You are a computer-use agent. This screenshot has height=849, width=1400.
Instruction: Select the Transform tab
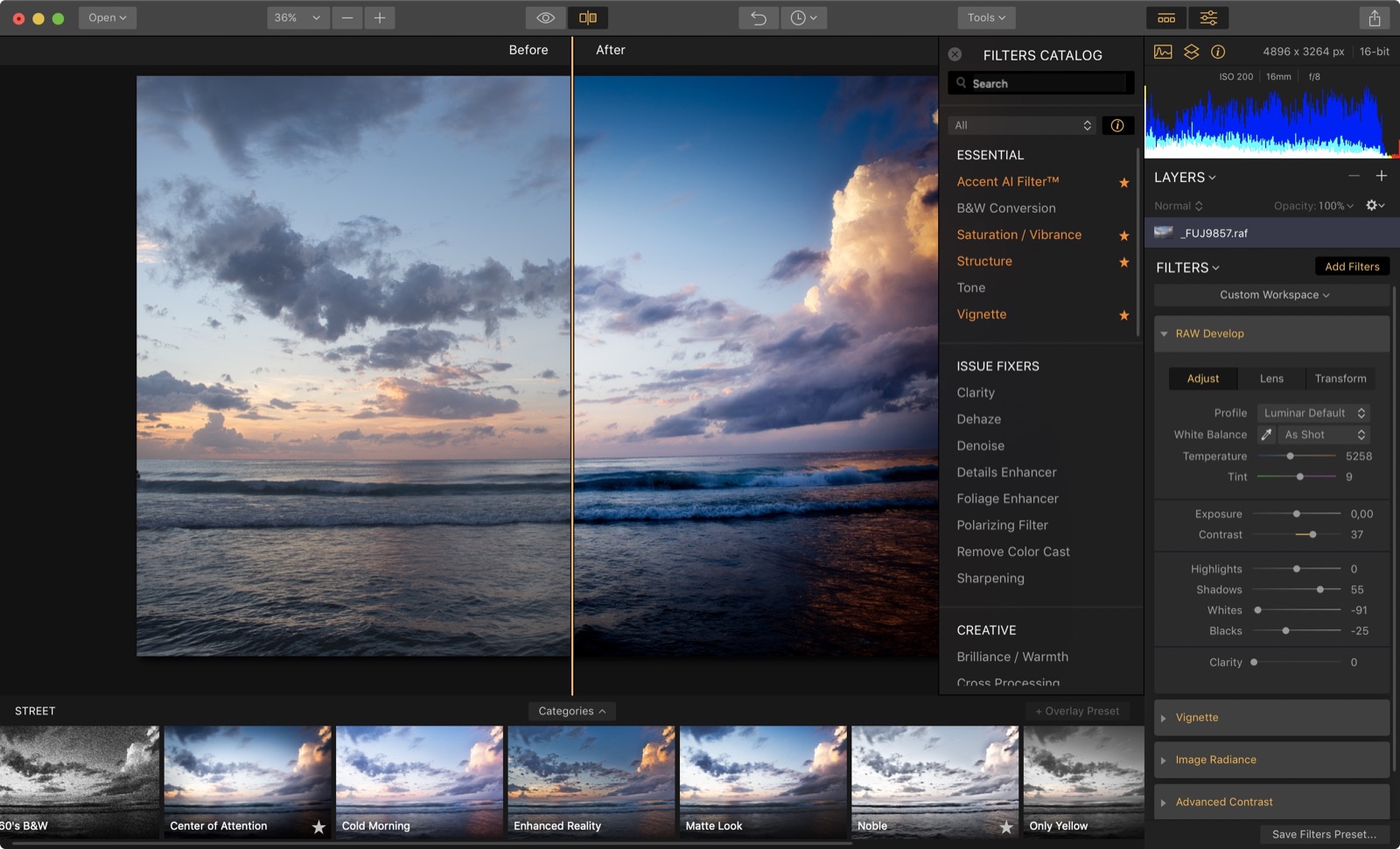click(1340, 379)
